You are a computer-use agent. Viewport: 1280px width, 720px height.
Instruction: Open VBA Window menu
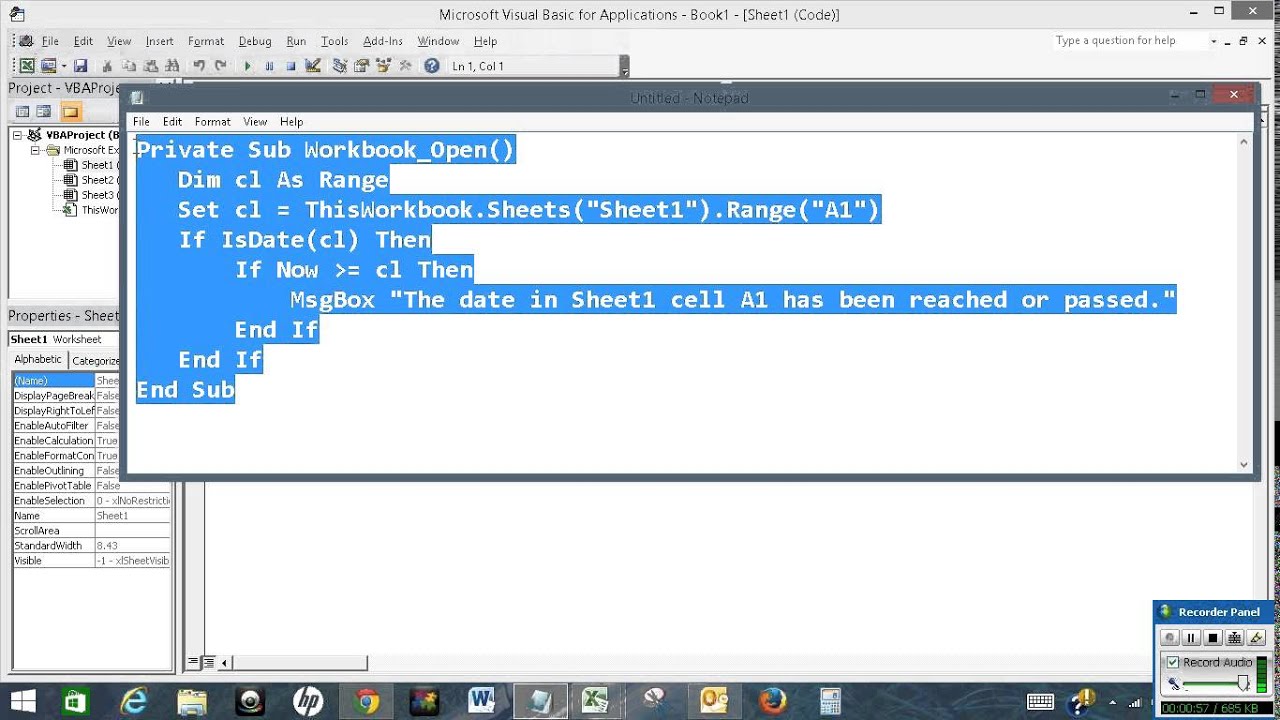tap(438, 41)
